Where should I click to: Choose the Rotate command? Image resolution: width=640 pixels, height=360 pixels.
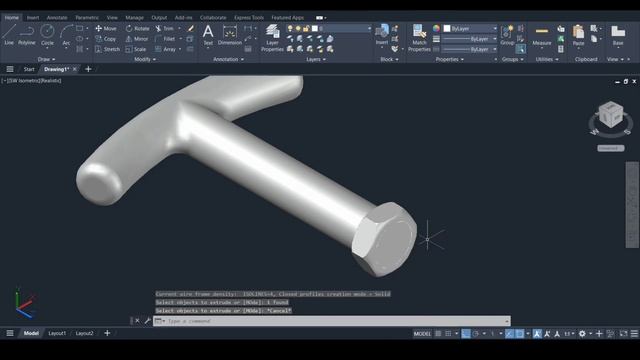click(137, 29)
